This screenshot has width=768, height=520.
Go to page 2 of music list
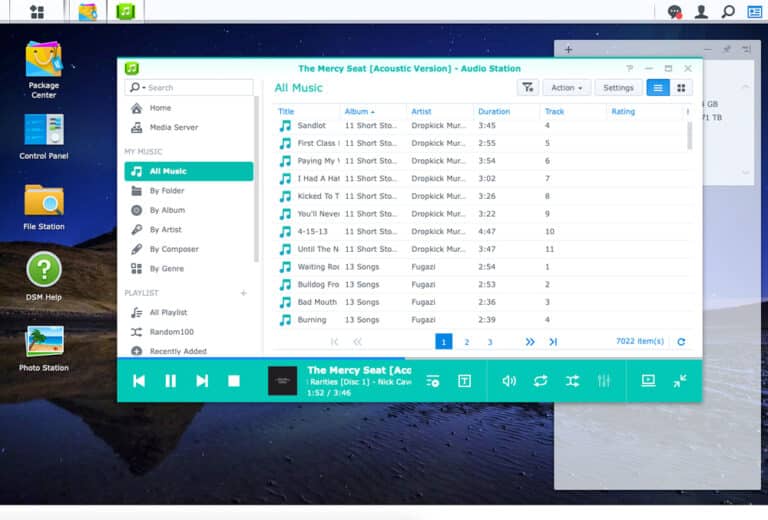[x=466, y=342]
